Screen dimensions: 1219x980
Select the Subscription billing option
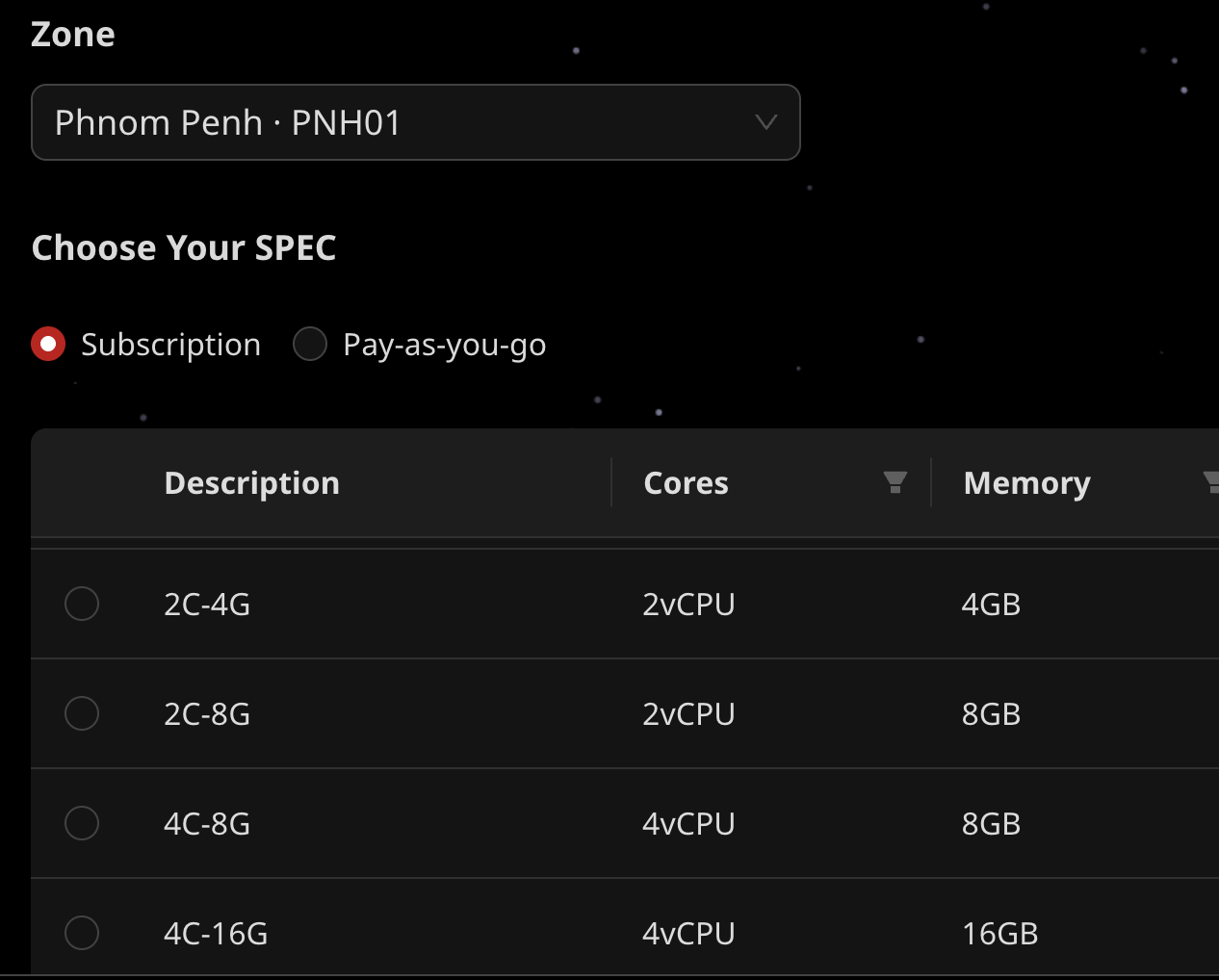click(x=48, y=344)
